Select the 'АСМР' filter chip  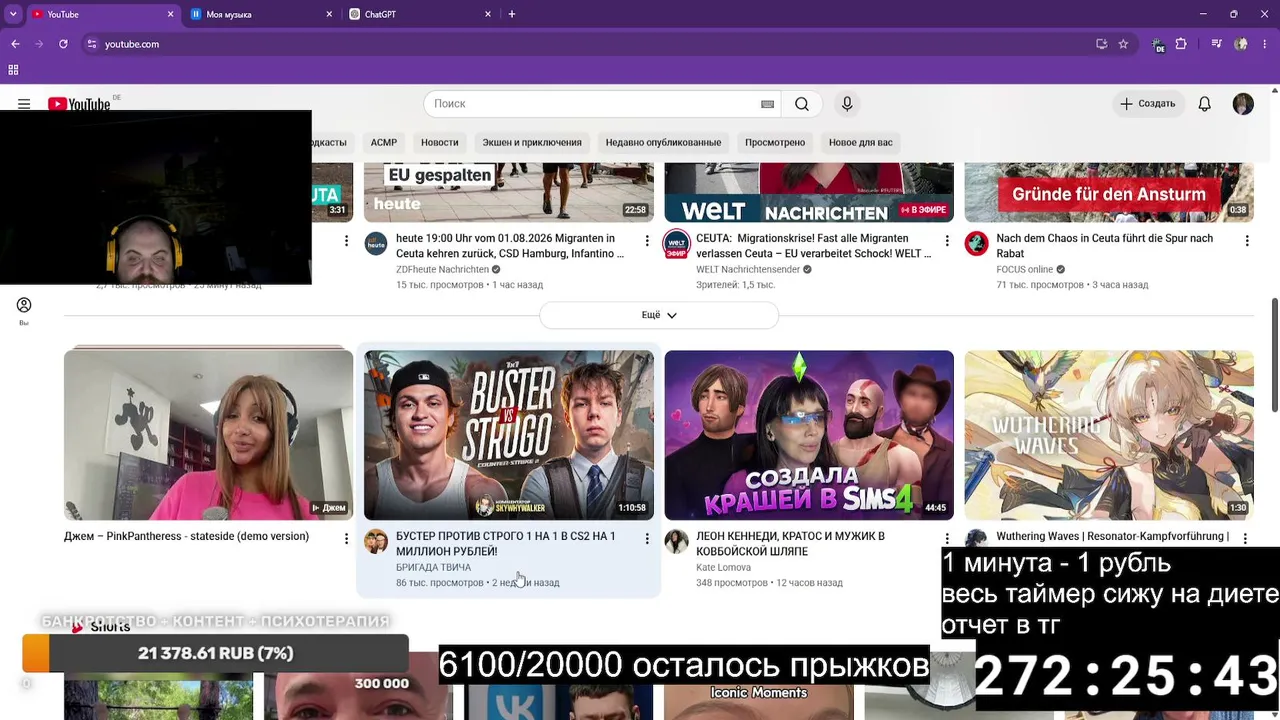(x=384, y=142)
